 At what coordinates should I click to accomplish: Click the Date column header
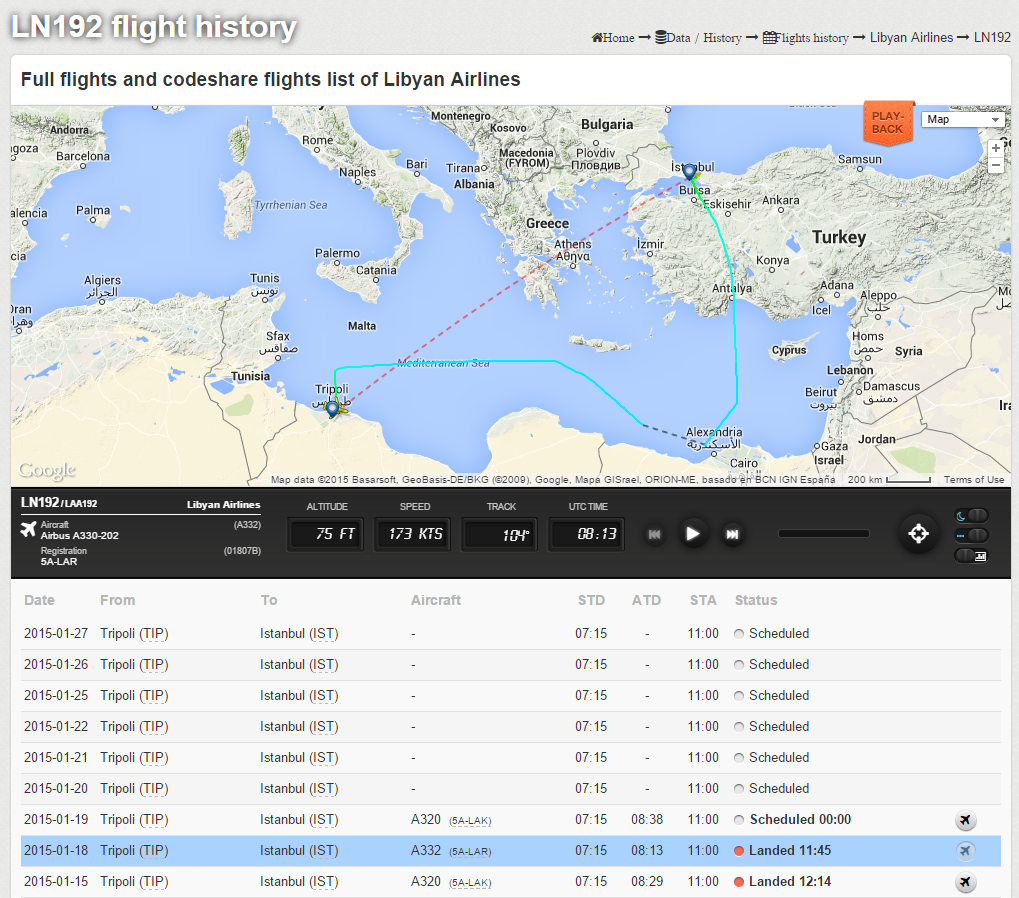(x=39, y=600)
